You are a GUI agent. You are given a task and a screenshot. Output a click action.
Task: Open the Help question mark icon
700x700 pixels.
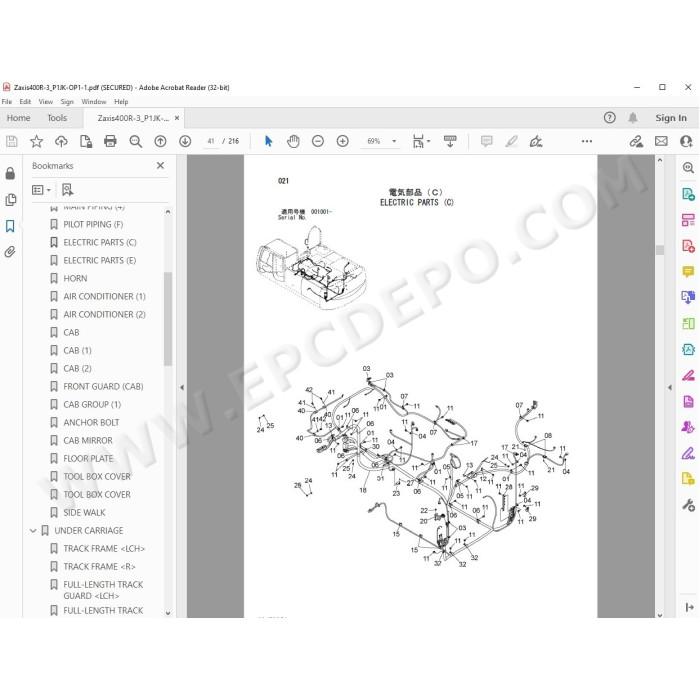click(609, 117)
